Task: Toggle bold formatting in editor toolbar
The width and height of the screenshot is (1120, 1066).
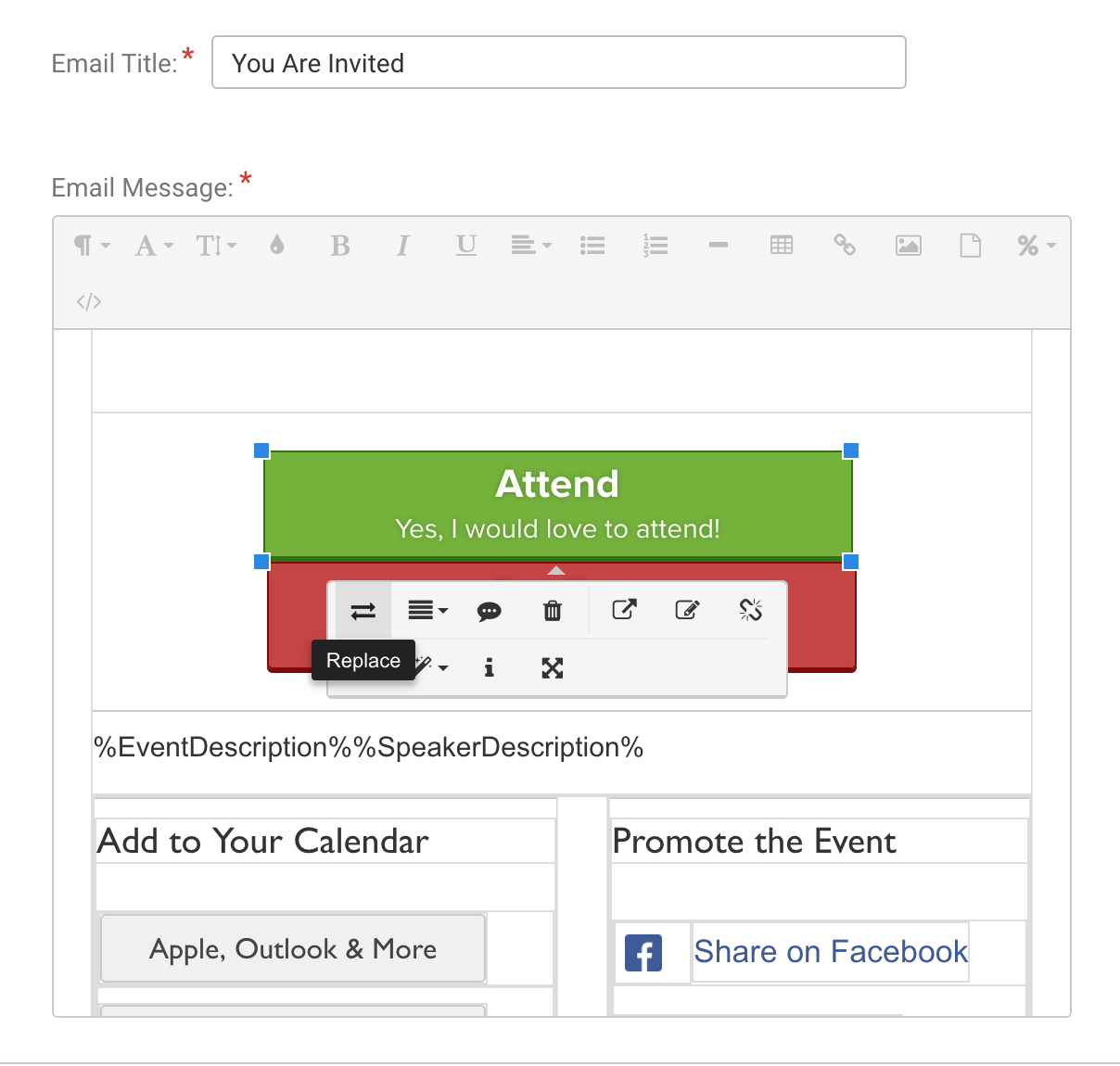Action: click(x=340, y=246)
